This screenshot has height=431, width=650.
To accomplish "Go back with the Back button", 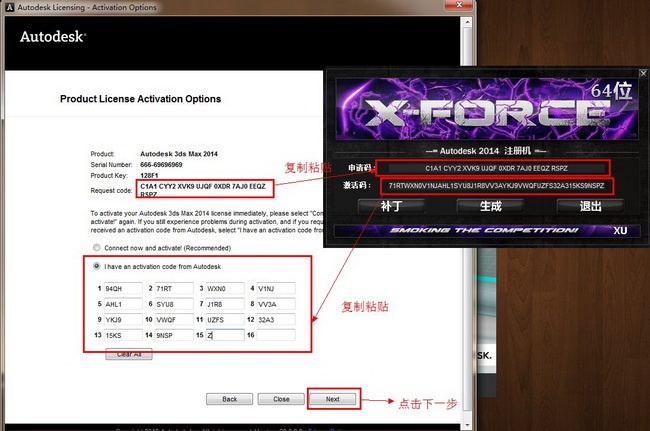I will [229, 399].
